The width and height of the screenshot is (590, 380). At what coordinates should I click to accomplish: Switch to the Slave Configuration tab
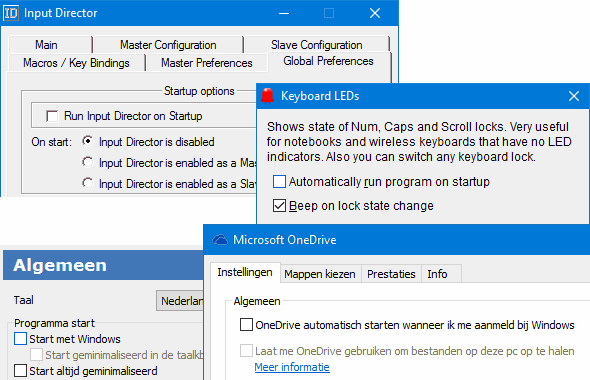pyautogui.click(x=317, y=45)
